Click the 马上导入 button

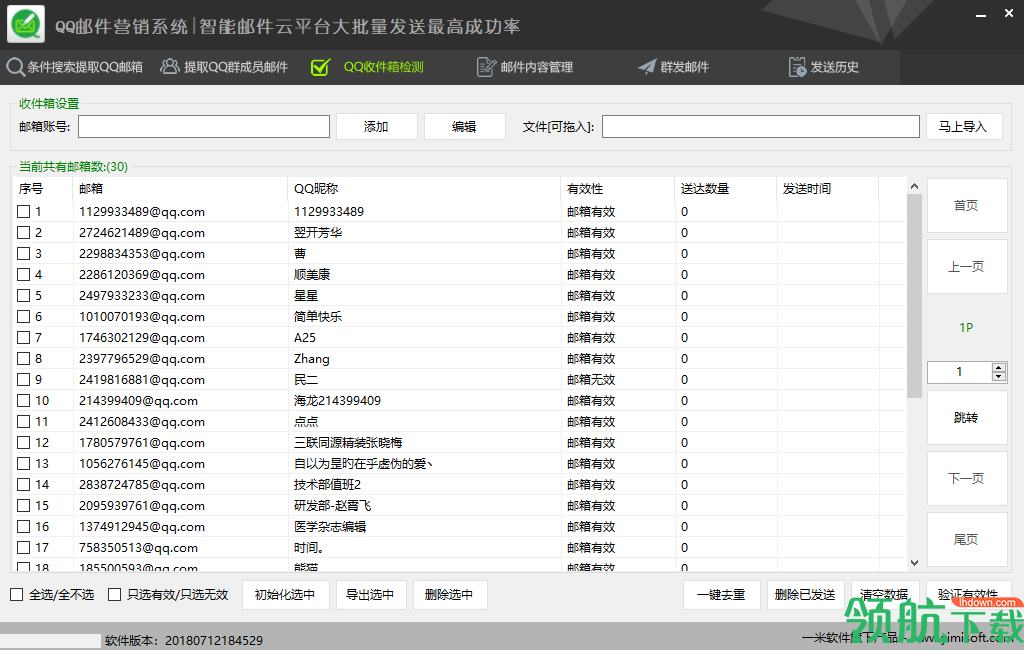tap(963, 127)
